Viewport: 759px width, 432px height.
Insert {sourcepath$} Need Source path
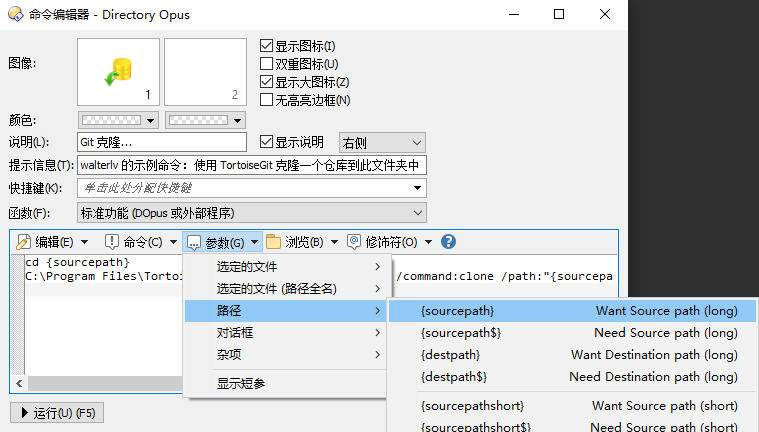pyautogui.click(x=572, y=333)
